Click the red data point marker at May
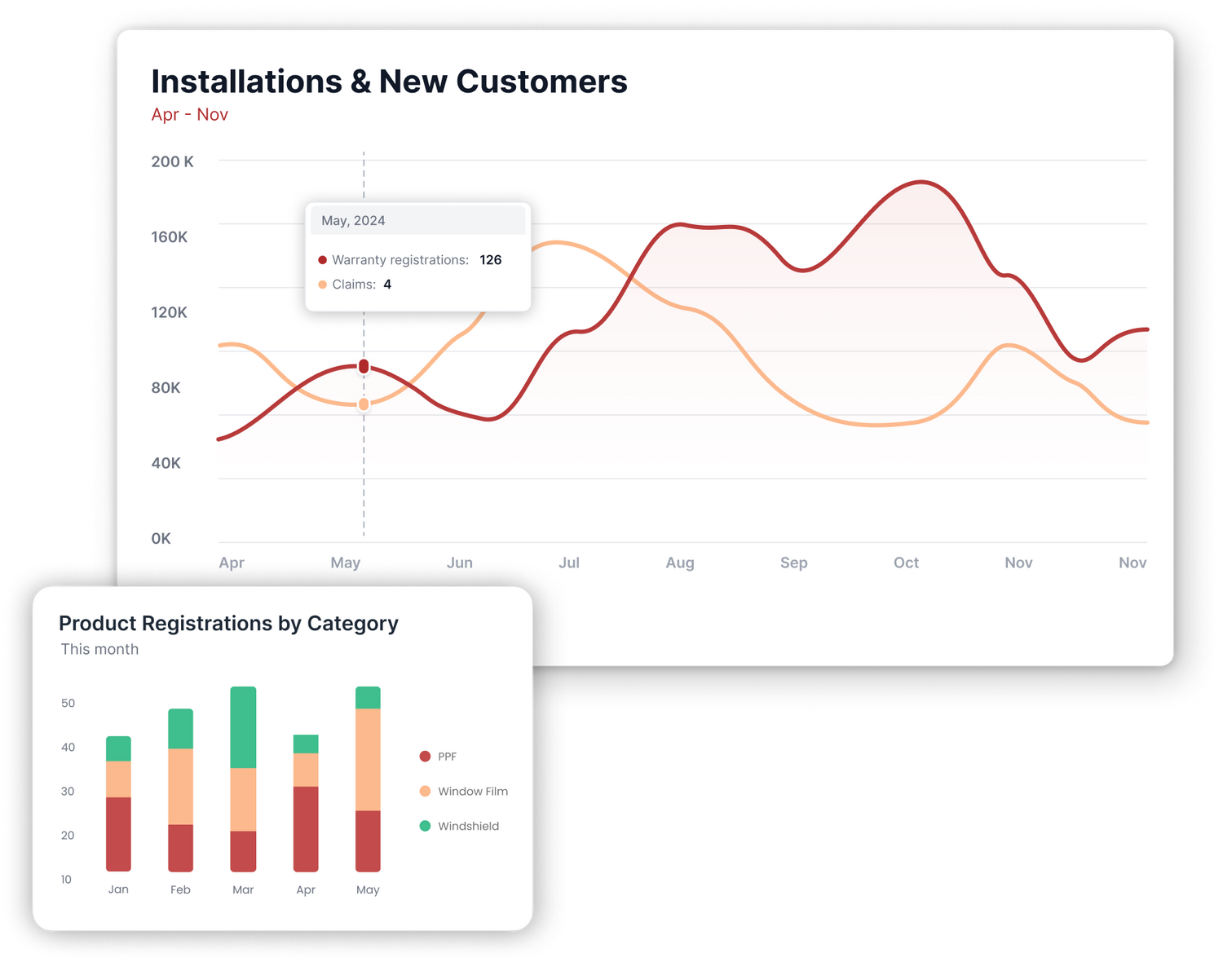The image size is (1223, 980). (x=364, y=366)
